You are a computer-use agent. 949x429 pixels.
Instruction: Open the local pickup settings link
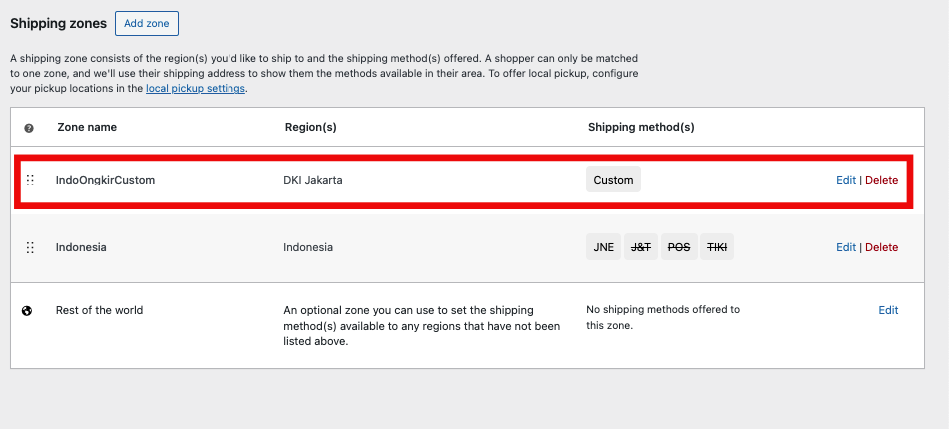[x=195, y=89]
